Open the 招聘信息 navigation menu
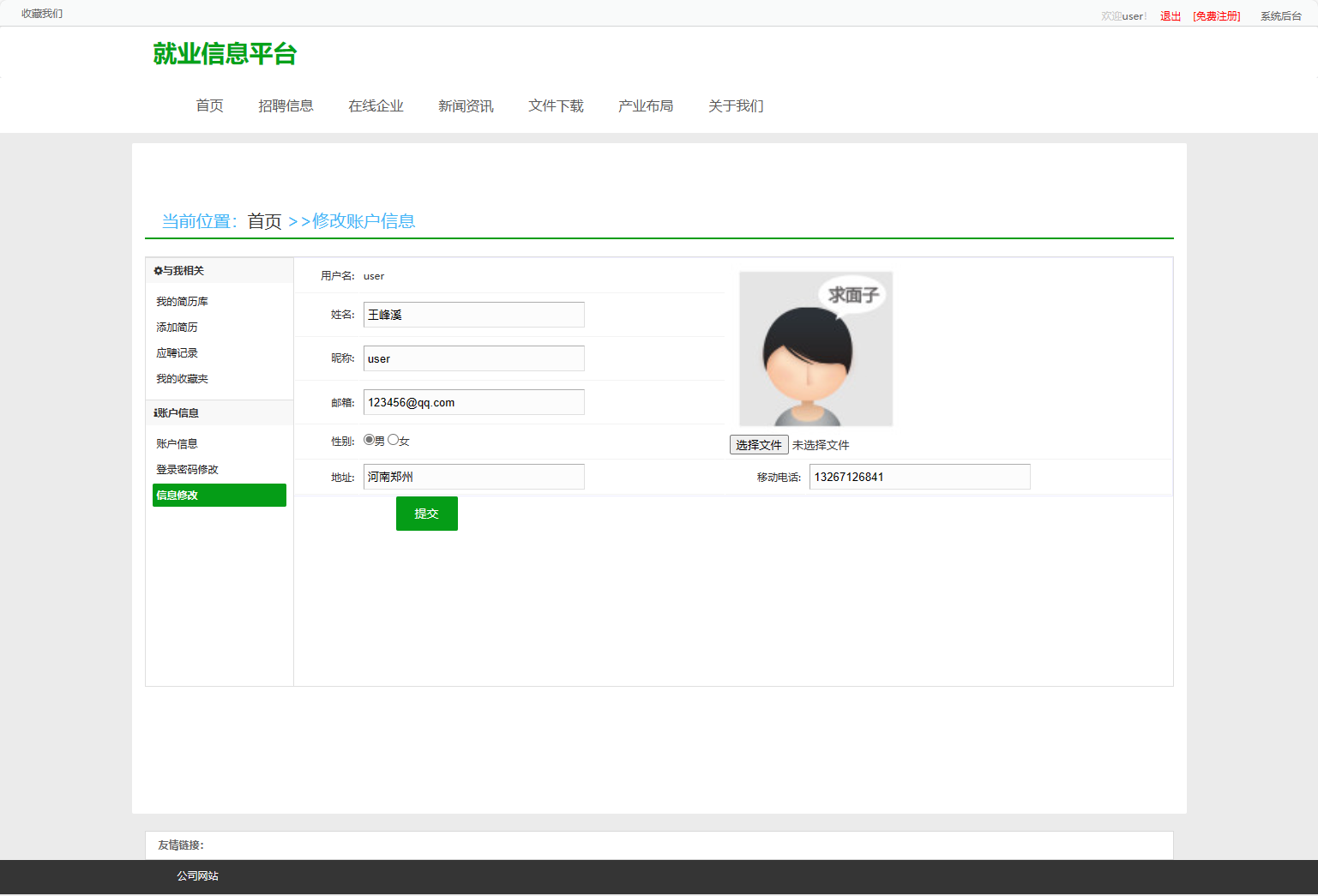1318x896 pixels. pos(286,105)
